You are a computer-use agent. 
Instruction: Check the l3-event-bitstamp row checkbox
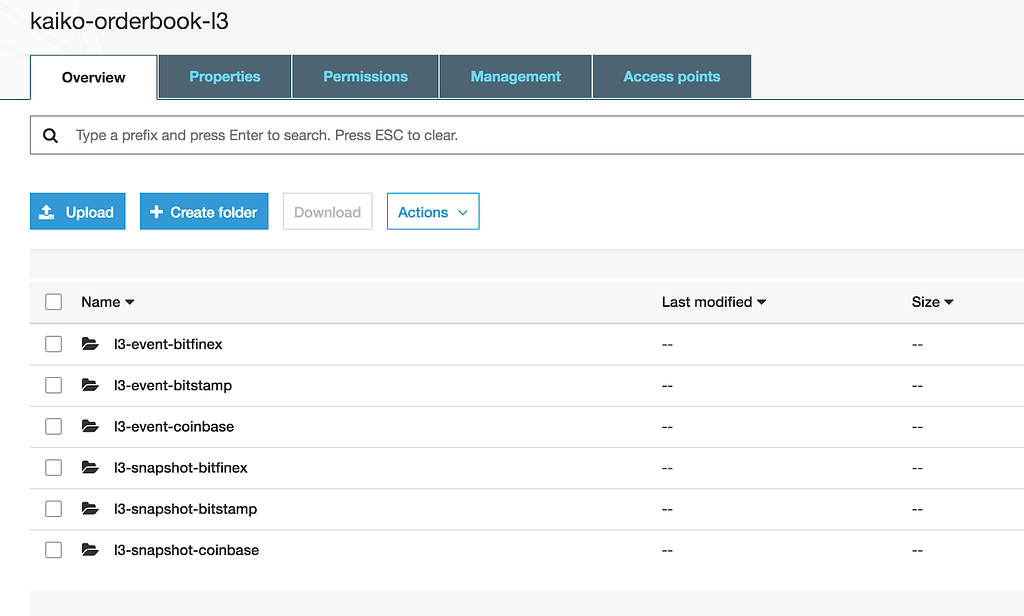tap(54, 385)
